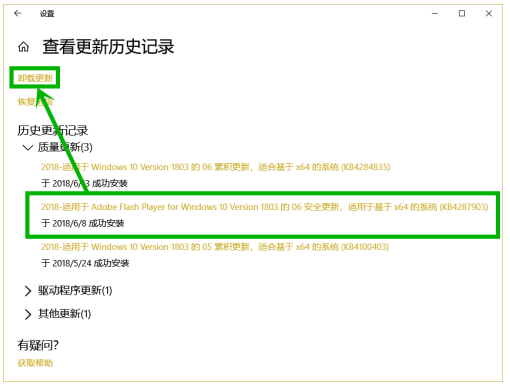510x388 pixels.
Task: Minimize the Settings window
Action: (435, 13)
